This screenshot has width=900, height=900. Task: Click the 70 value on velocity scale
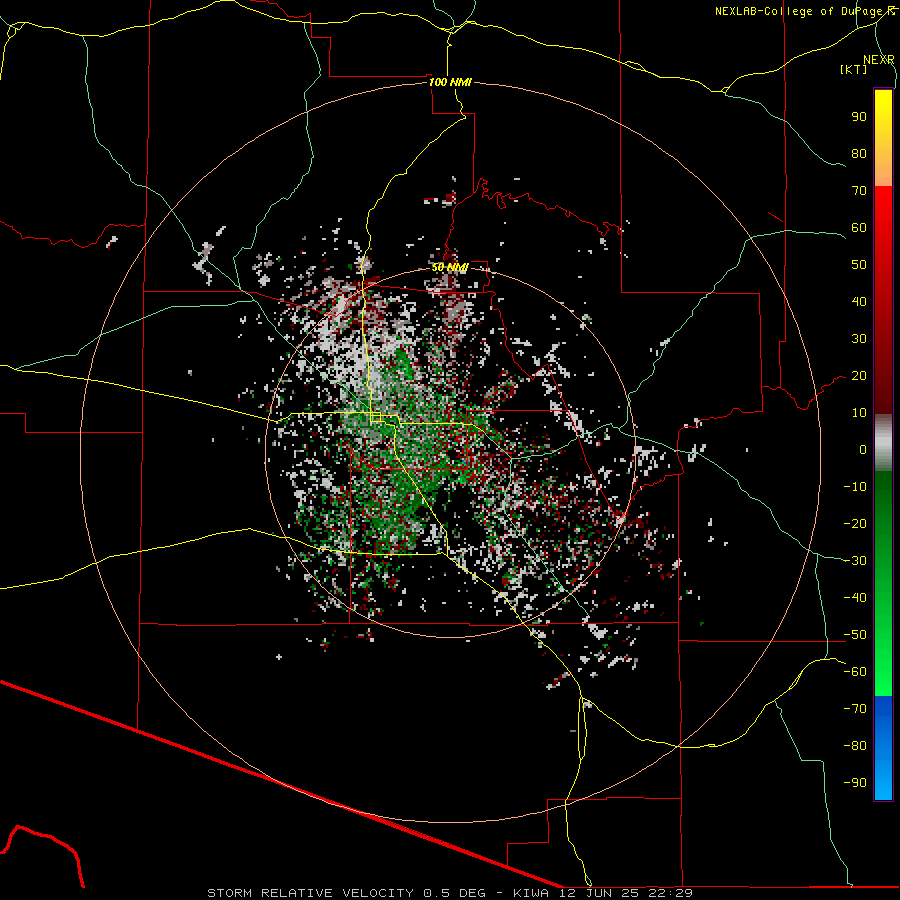tap(859, 191)
